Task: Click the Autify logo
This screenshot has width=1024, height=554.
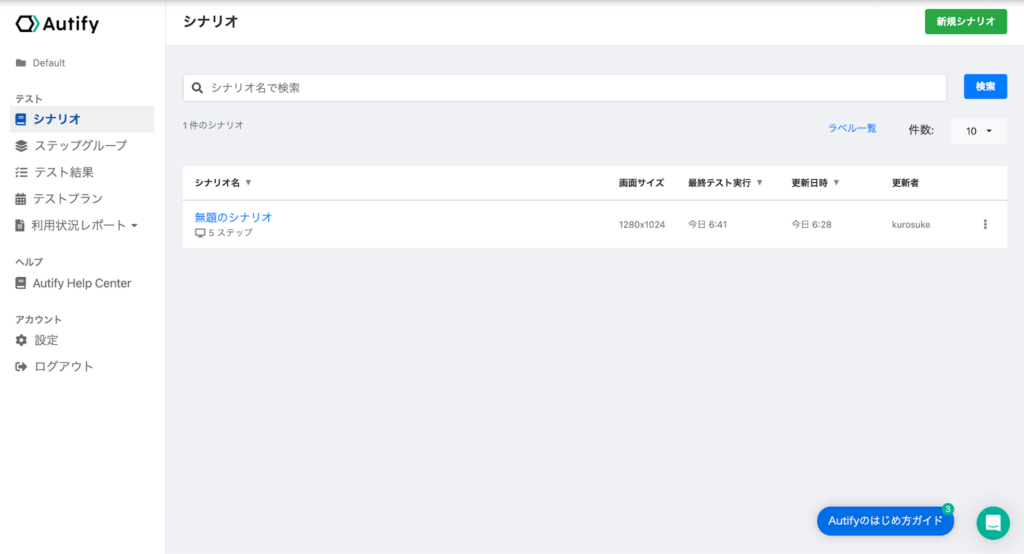Action: [57, 24]
